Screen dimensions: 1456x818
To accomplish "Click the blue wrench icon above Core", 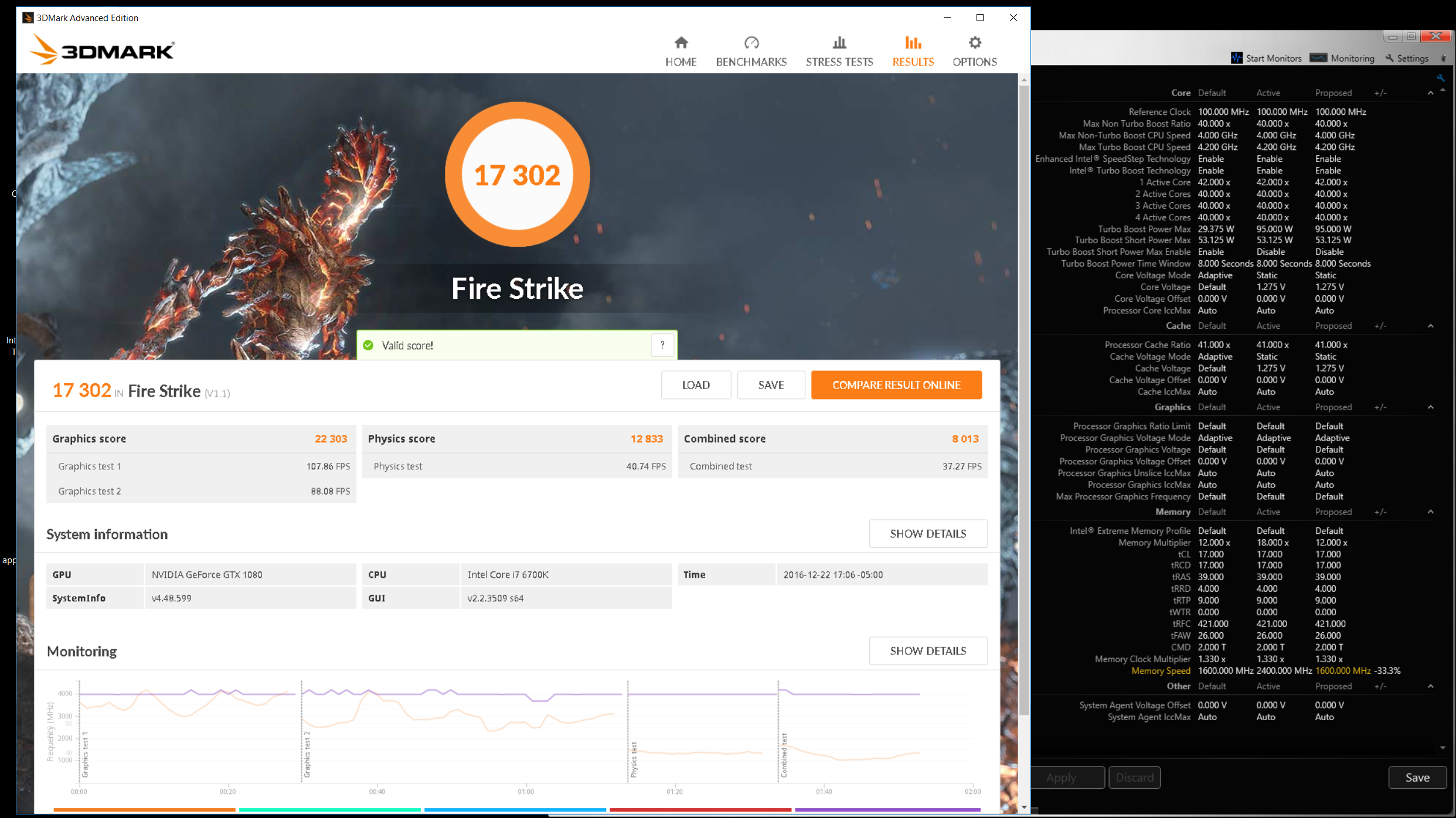I will click(1440, 78).
